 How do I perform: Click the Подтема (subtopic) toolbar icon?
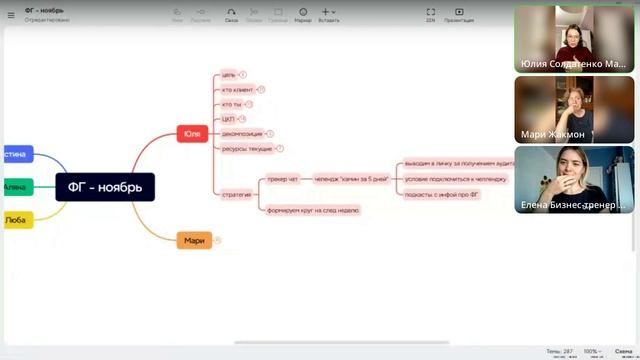(x=201, y=15)
